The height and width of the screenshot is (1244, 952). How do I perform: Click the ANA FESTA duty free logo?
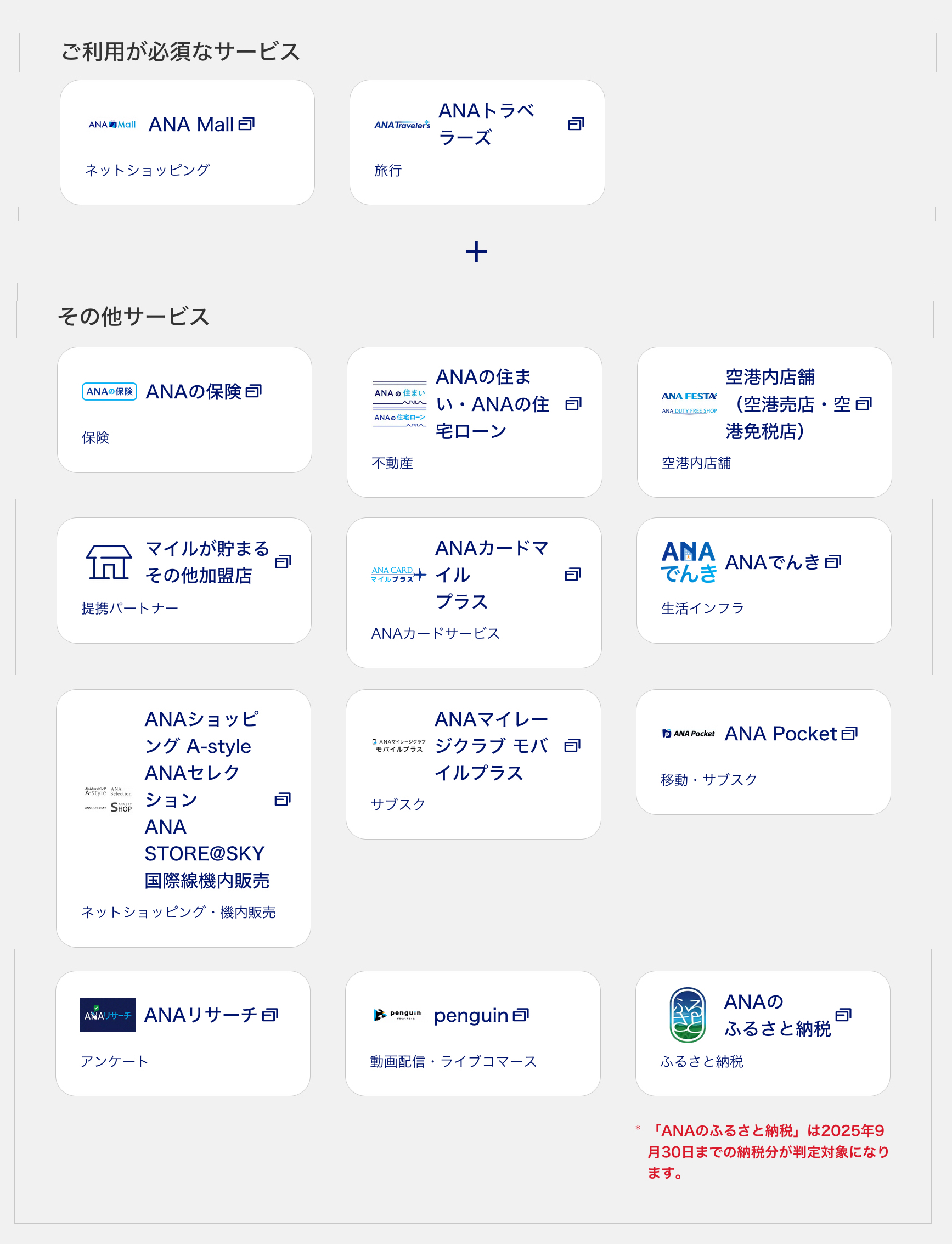pos(690,404)
